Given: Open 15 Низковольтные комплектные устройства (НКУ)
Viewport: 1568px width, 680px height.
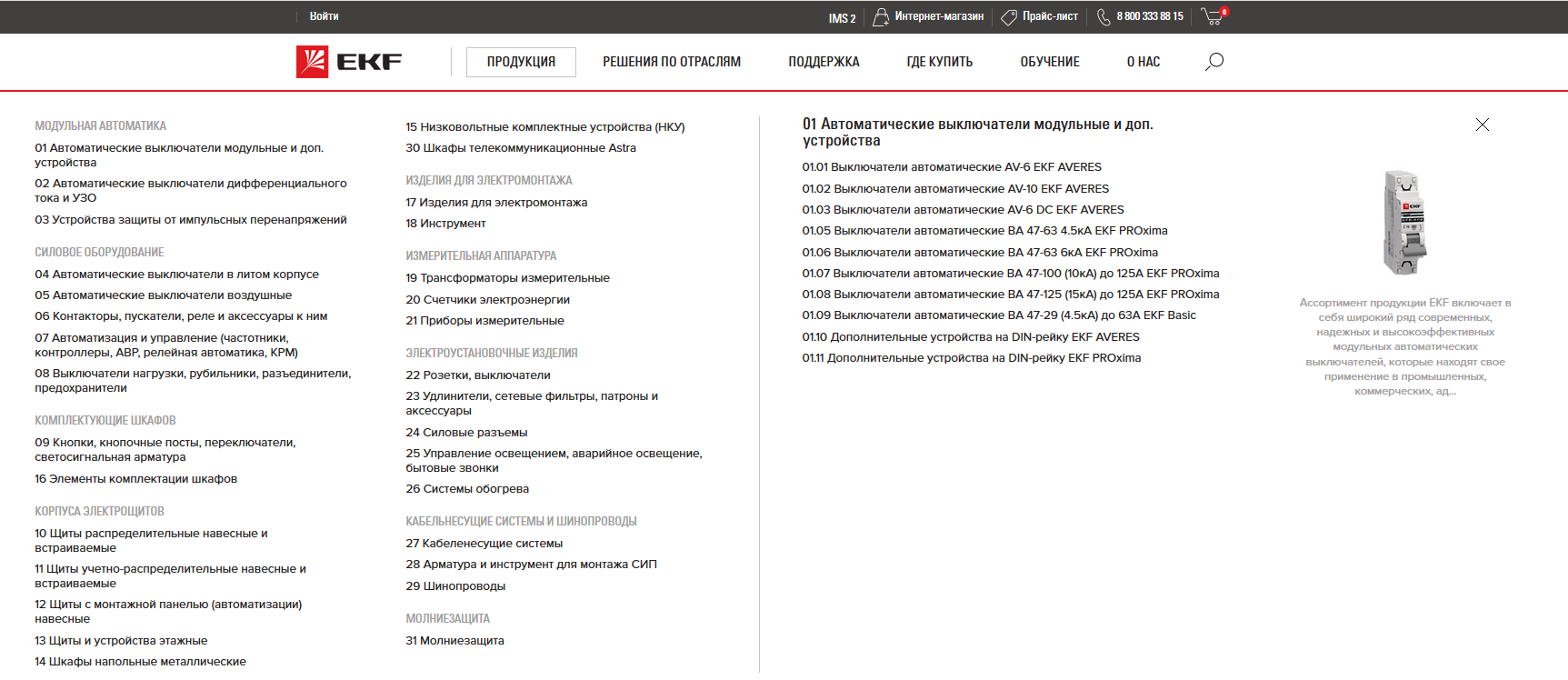Looking at the screenshot, I should pos(545,127).
